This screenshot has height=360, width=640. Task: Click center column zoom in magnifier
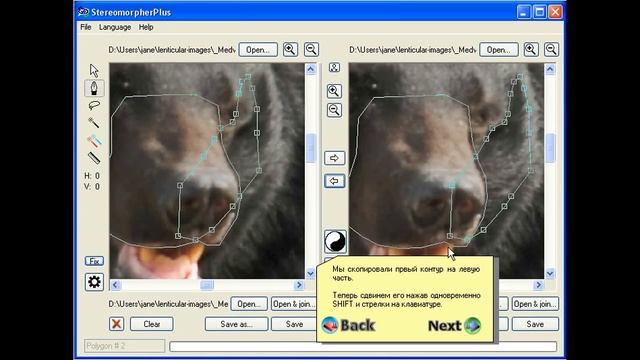(334, 91)
